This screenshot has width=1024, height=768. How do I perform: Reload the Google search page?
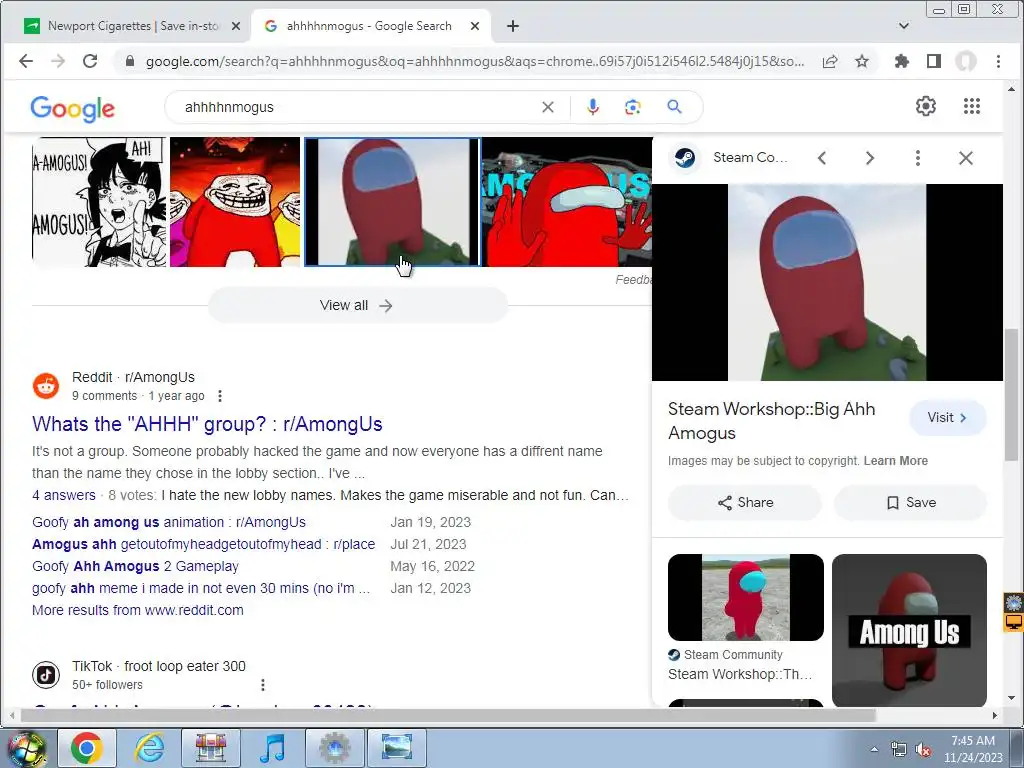(x=90, y=61)
